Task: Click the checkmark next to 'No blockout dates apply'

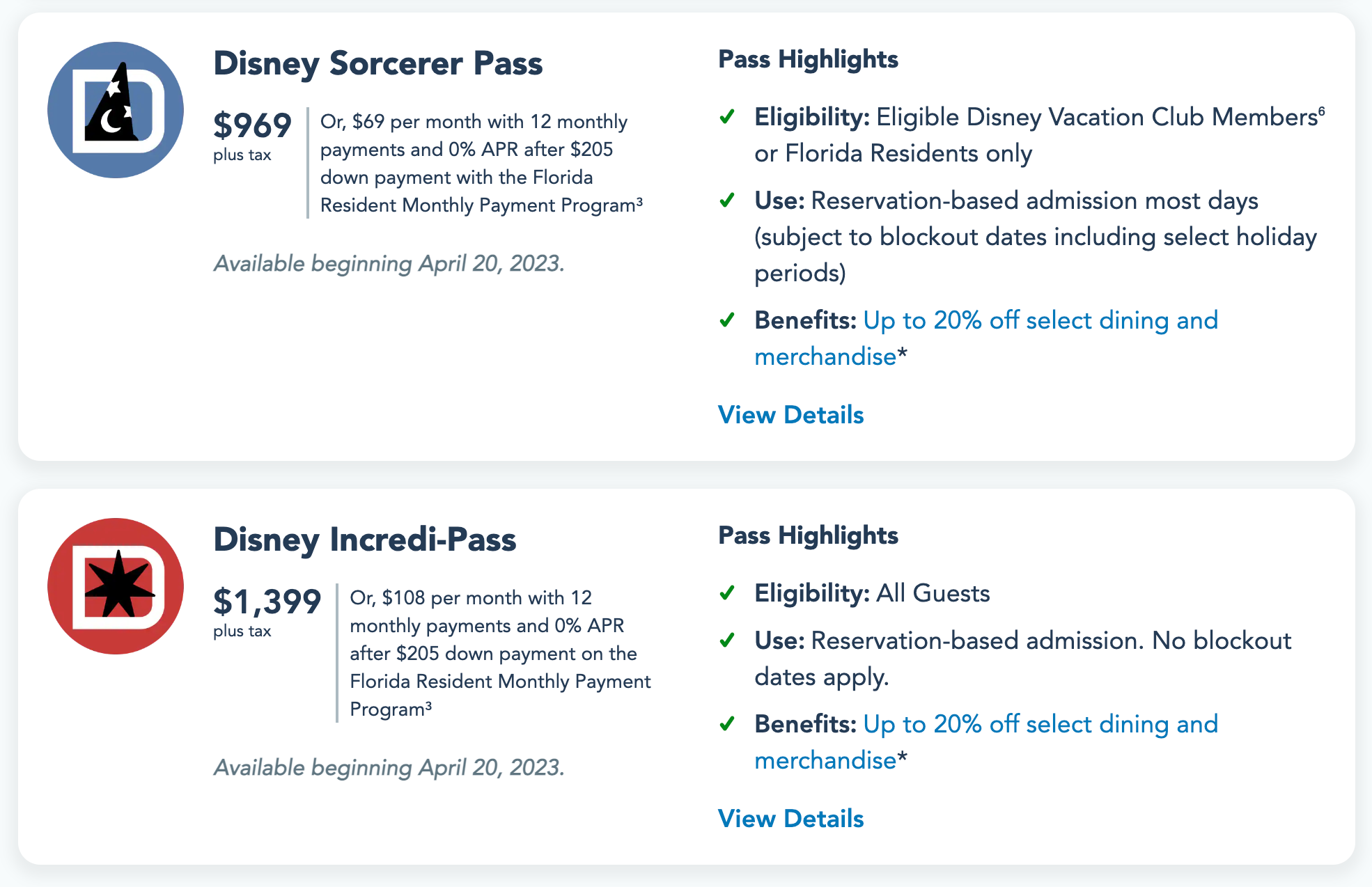Action: tap(727, 641)
